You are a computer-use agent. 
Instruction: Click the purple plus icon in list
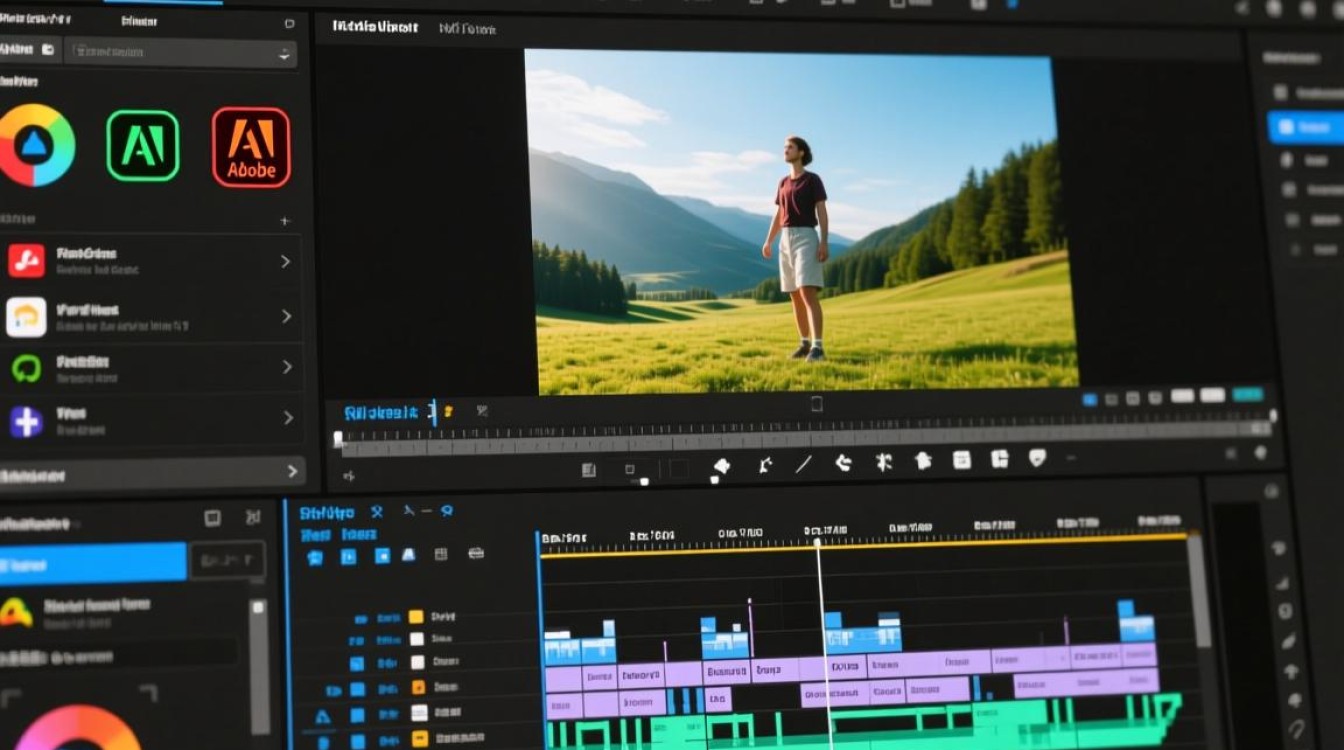[x=26, y=421]
